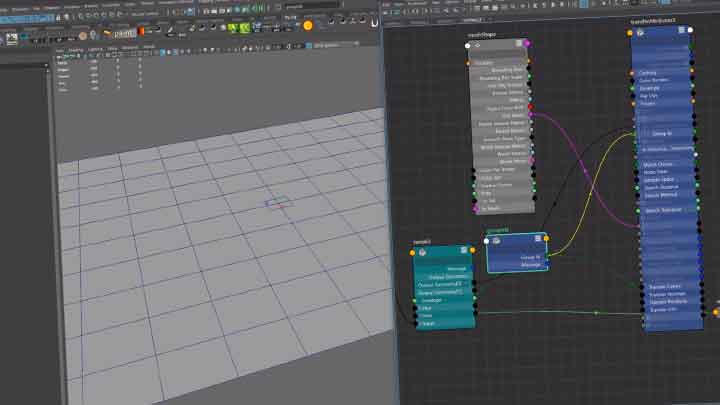This screenshot has width=720, height=405.
Task: Click the green playback icon in status line
Action: pyautogui.click(x=257, y=9)
